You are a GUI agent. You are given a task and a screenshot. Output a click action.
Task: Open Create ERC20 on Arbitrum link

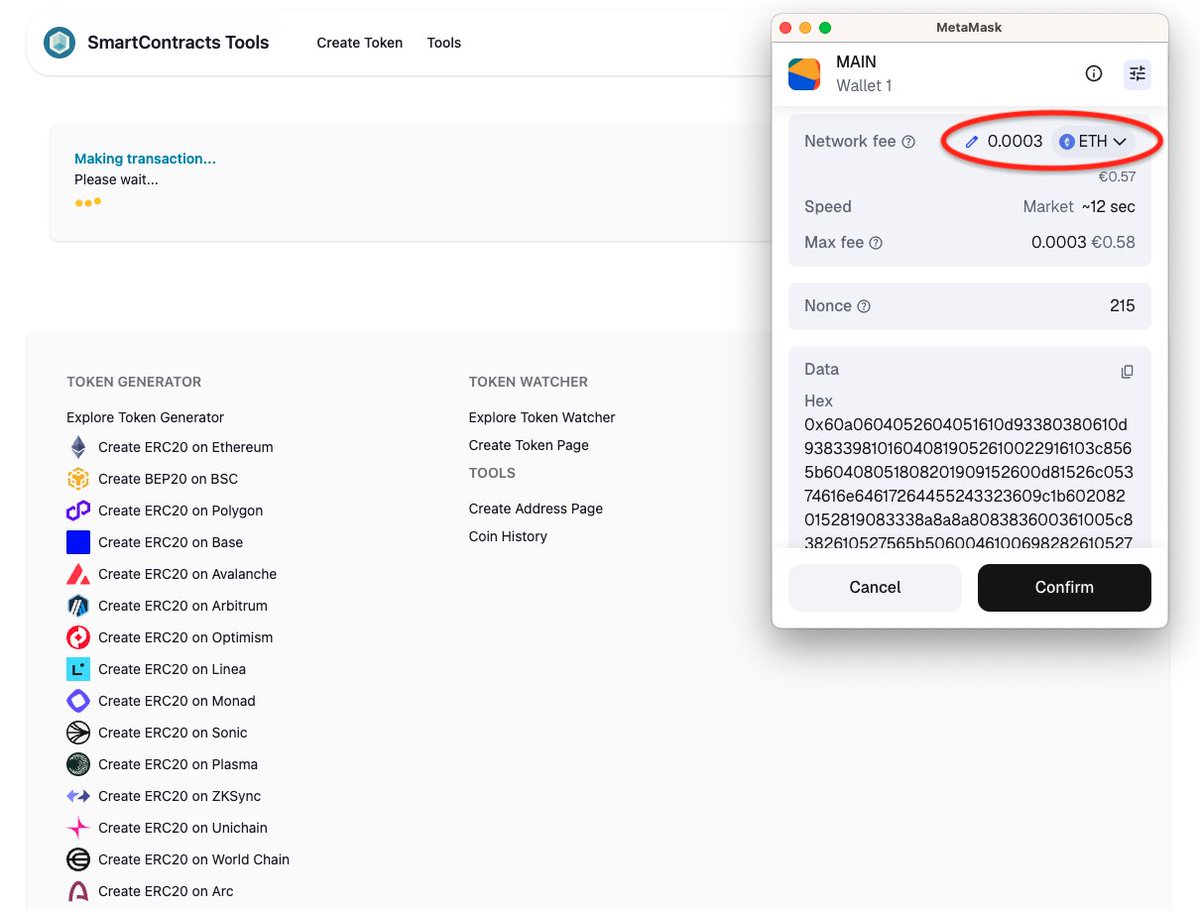(x=183, y=606)
